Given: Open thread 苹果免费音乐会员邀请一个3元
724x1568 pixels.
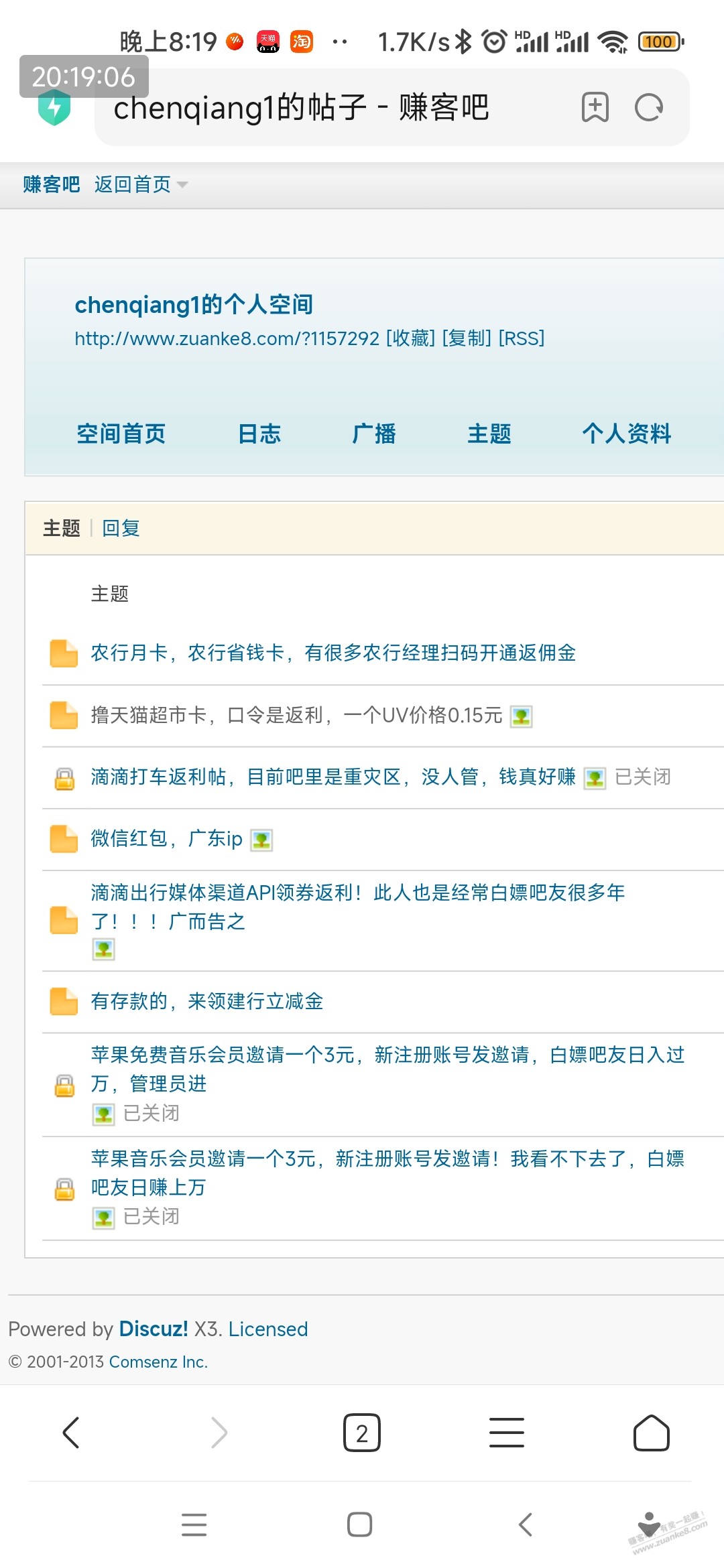Looking at the screenshot, I should (x=387, y=1069).
